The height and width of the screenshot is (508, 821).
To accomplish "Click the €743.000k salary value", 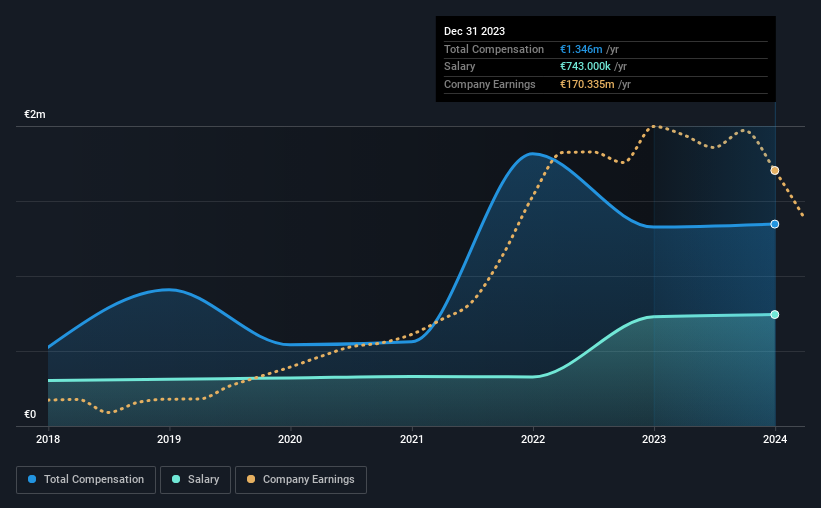I will coord(585,67).
